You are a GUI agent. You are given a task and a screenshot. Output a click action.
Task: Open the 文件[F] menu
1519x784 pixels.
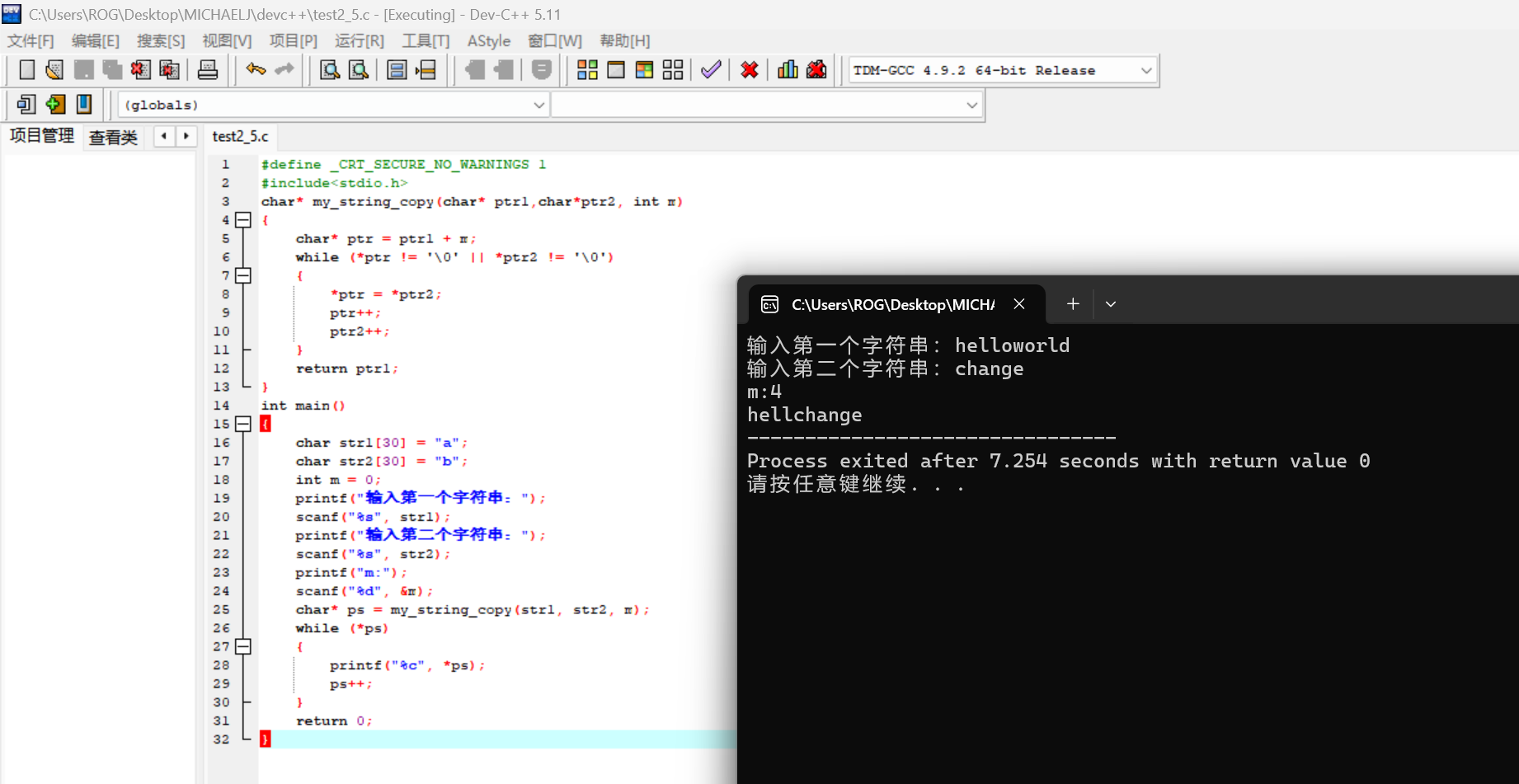click(x=31, y=41)
